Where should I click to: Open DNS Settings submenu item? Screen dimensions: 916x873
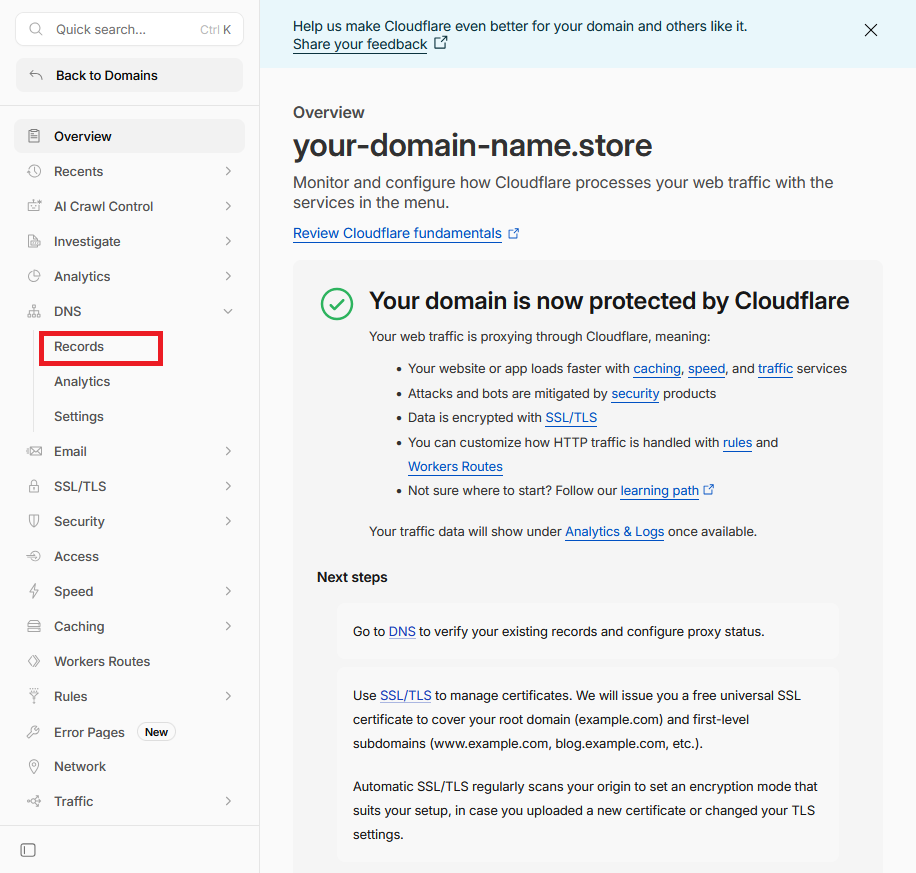pyautogui.click(x=79, y=417)
